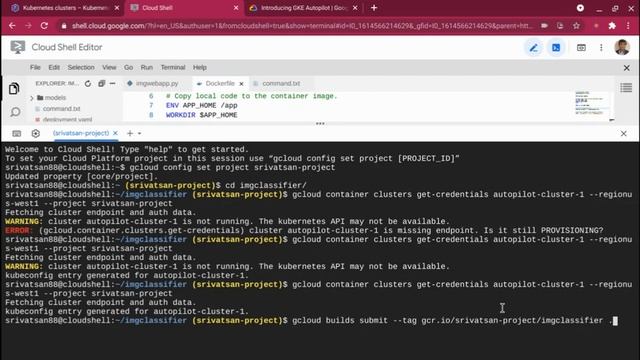Close the srivatsan-project terminal tab
The width and height of the screenshot is (640, 360).
coord(115,133)
